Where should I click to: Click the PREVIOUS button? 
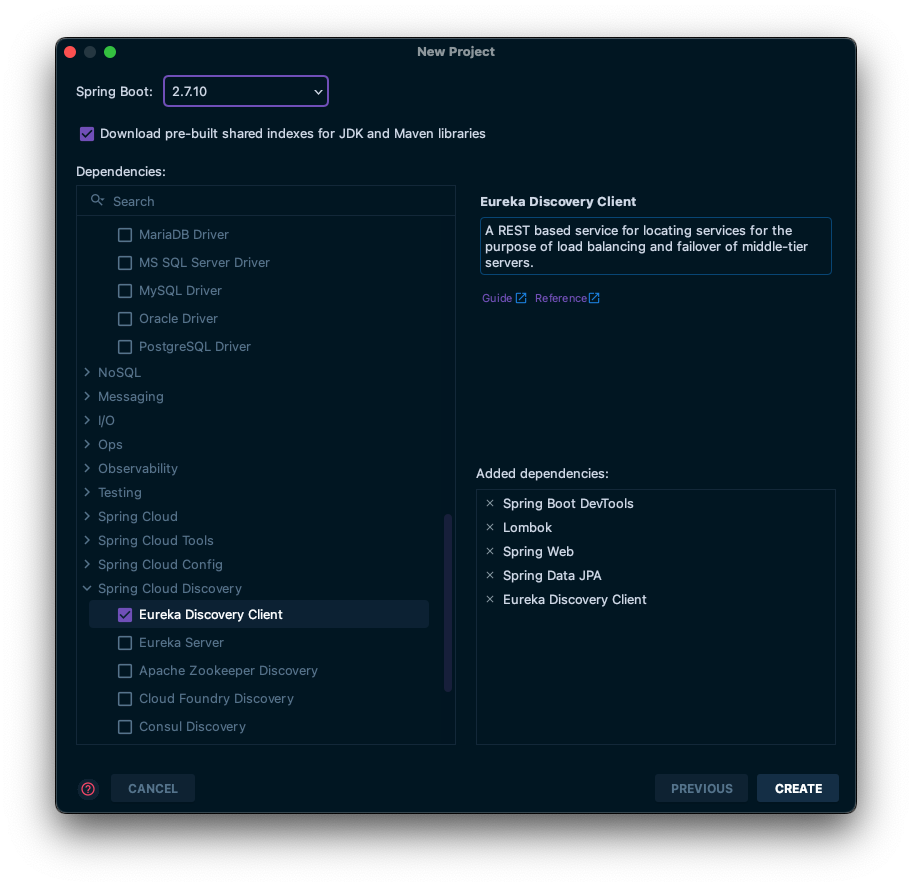pyautogui.click(x=701, y=789)
